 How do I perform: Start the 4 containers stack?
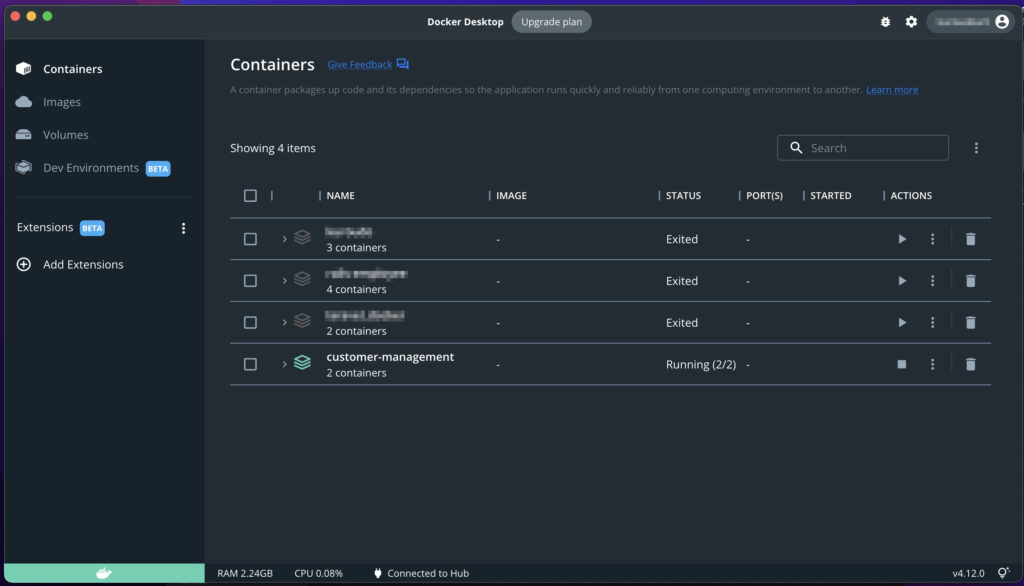point(901,281)
